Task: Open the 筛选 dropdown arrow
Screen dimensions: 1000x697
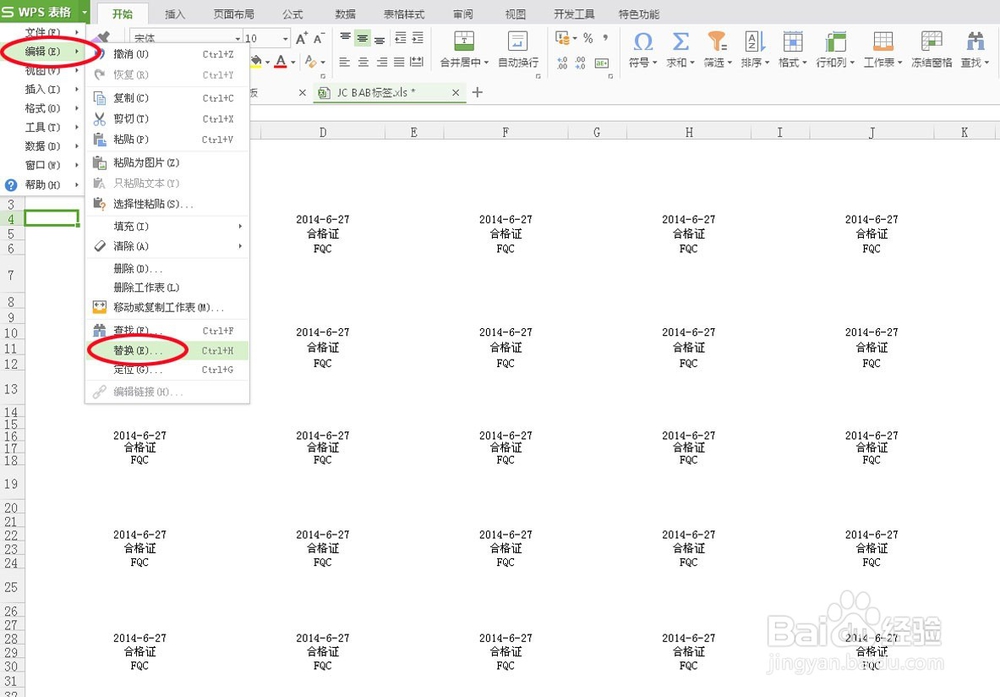Action: (x=728, y=62)
